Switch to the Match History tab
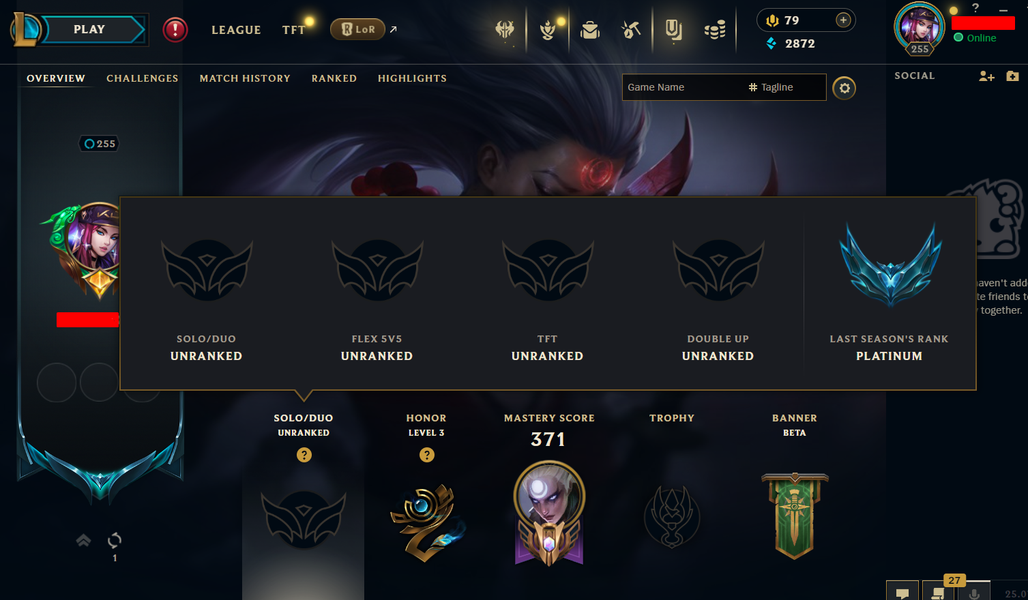 pos(245,78)
